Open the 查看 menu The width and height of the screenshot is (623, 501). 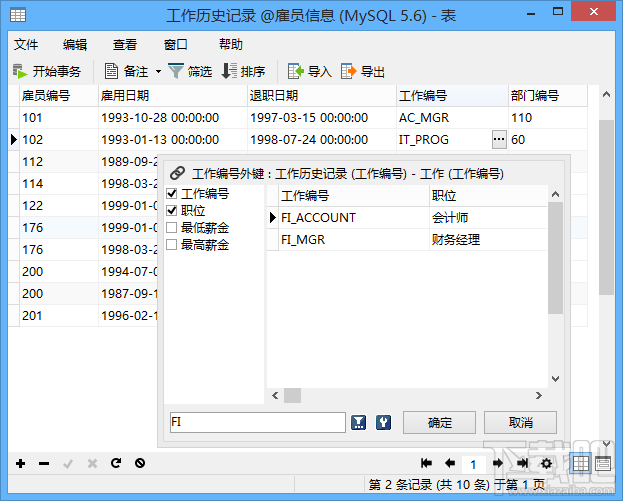pos(125,44)
